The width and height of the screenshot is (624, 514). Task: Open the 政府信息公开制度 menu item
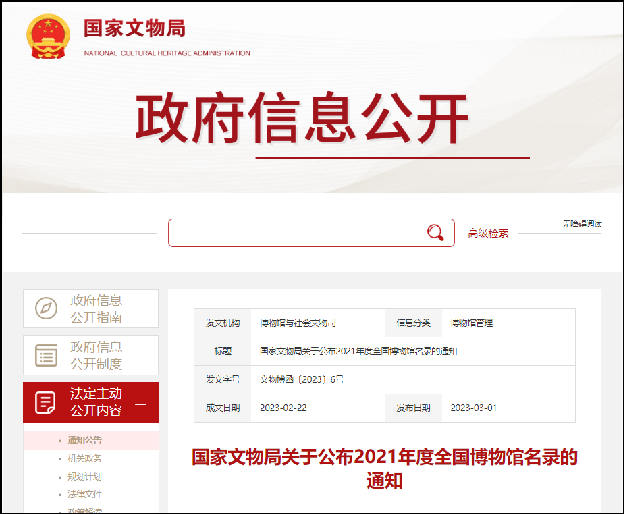tap(96, 355)
